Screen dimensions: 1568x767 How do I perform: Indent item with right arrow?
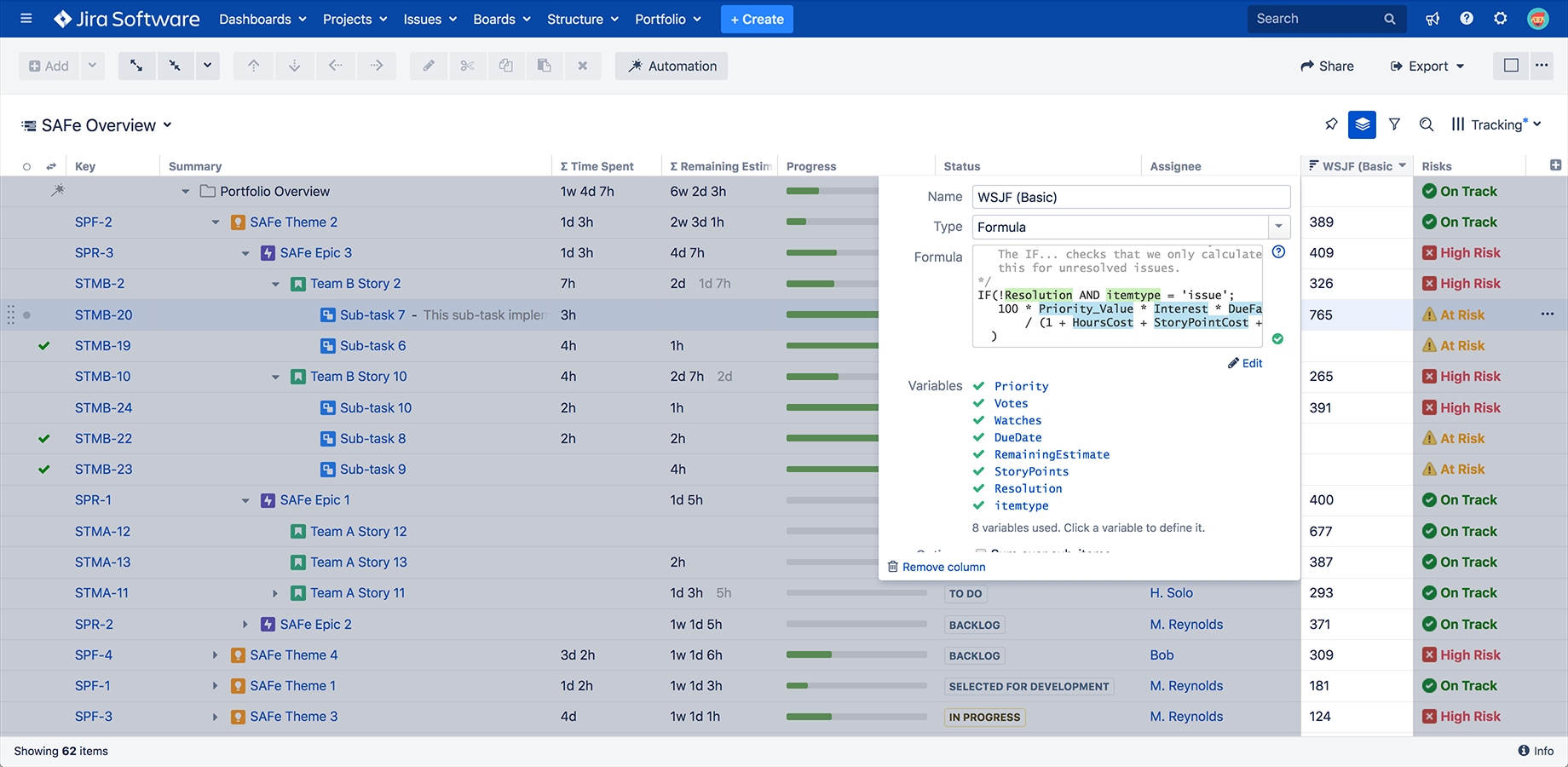coord(377,66)
